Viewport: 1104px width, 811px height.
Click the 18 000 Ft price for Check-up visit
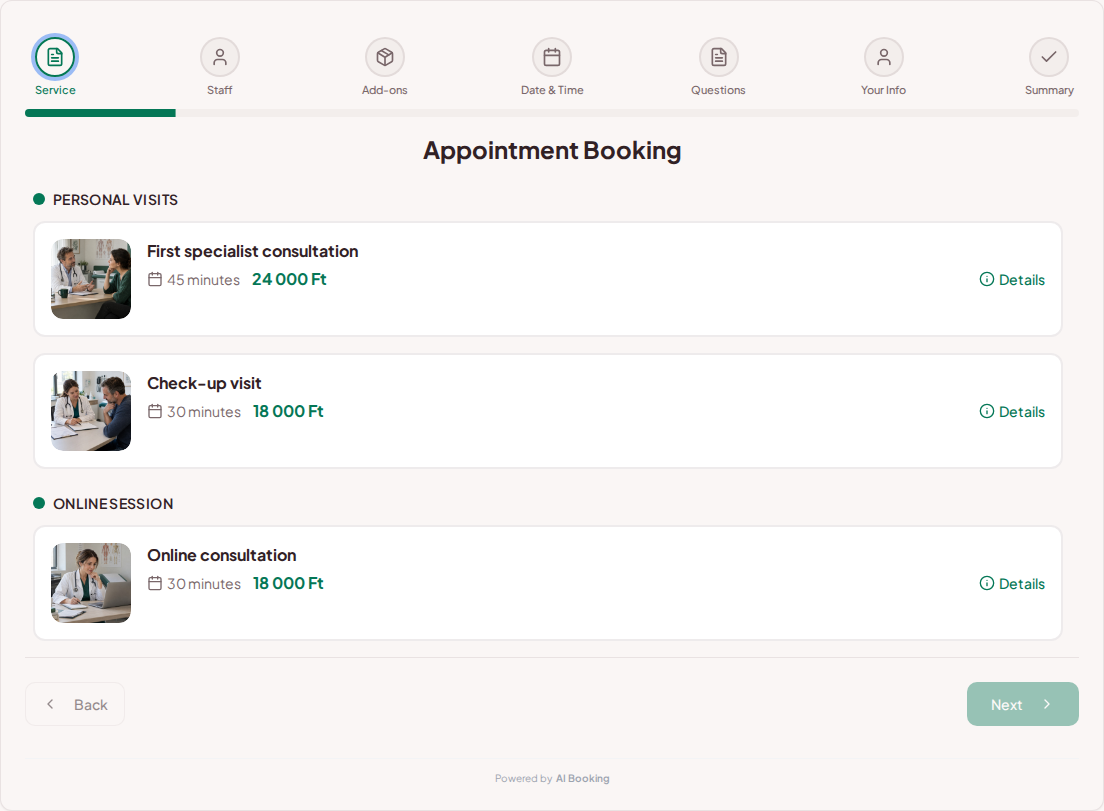(288, 411)
